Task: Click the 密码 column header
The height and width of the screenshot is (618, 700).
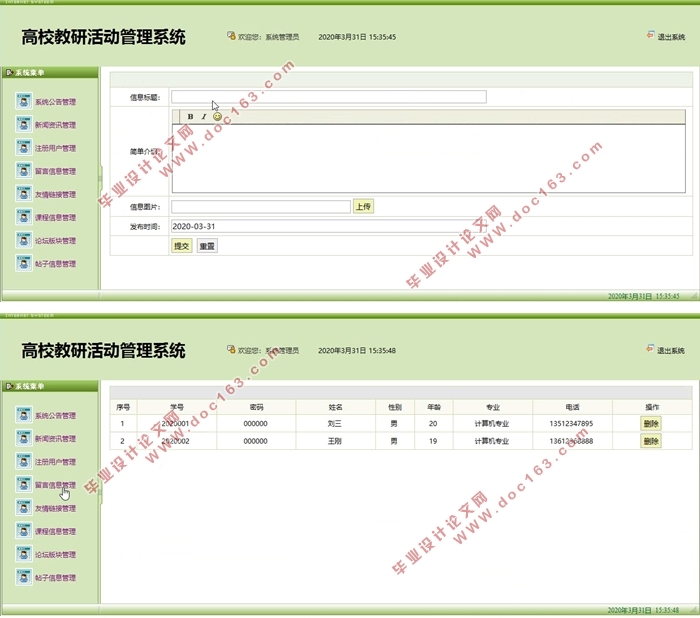Action: coord(256,407)
